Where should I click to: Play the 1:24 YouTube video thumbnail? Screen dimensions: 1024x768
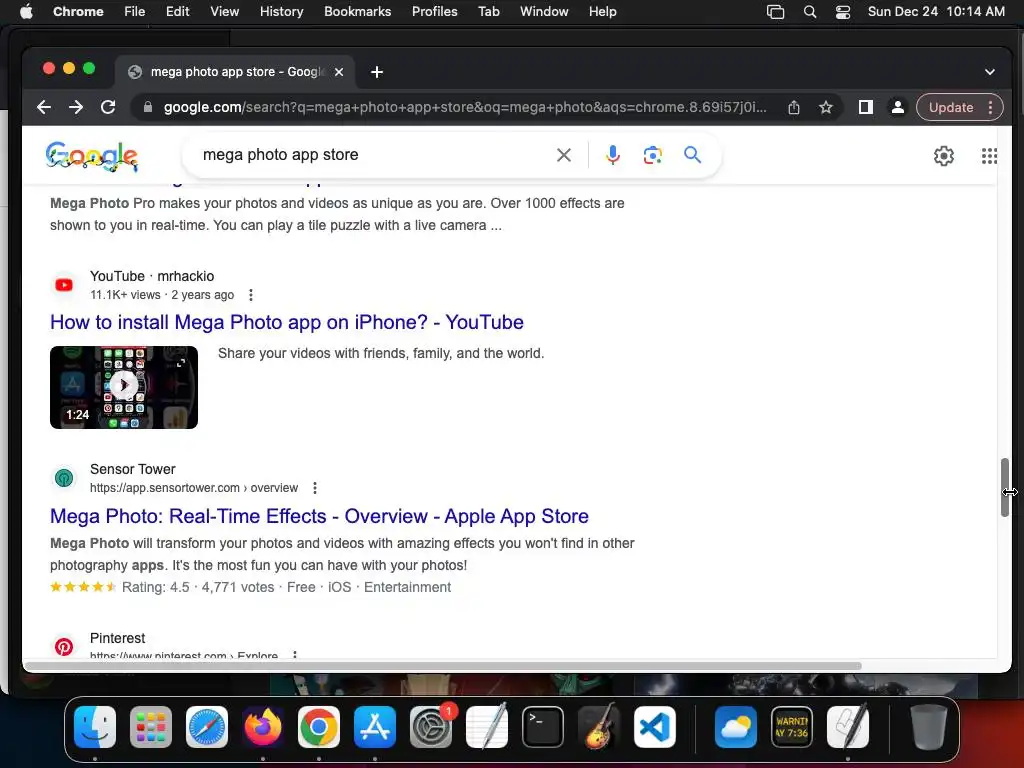(x=124, y=387)
